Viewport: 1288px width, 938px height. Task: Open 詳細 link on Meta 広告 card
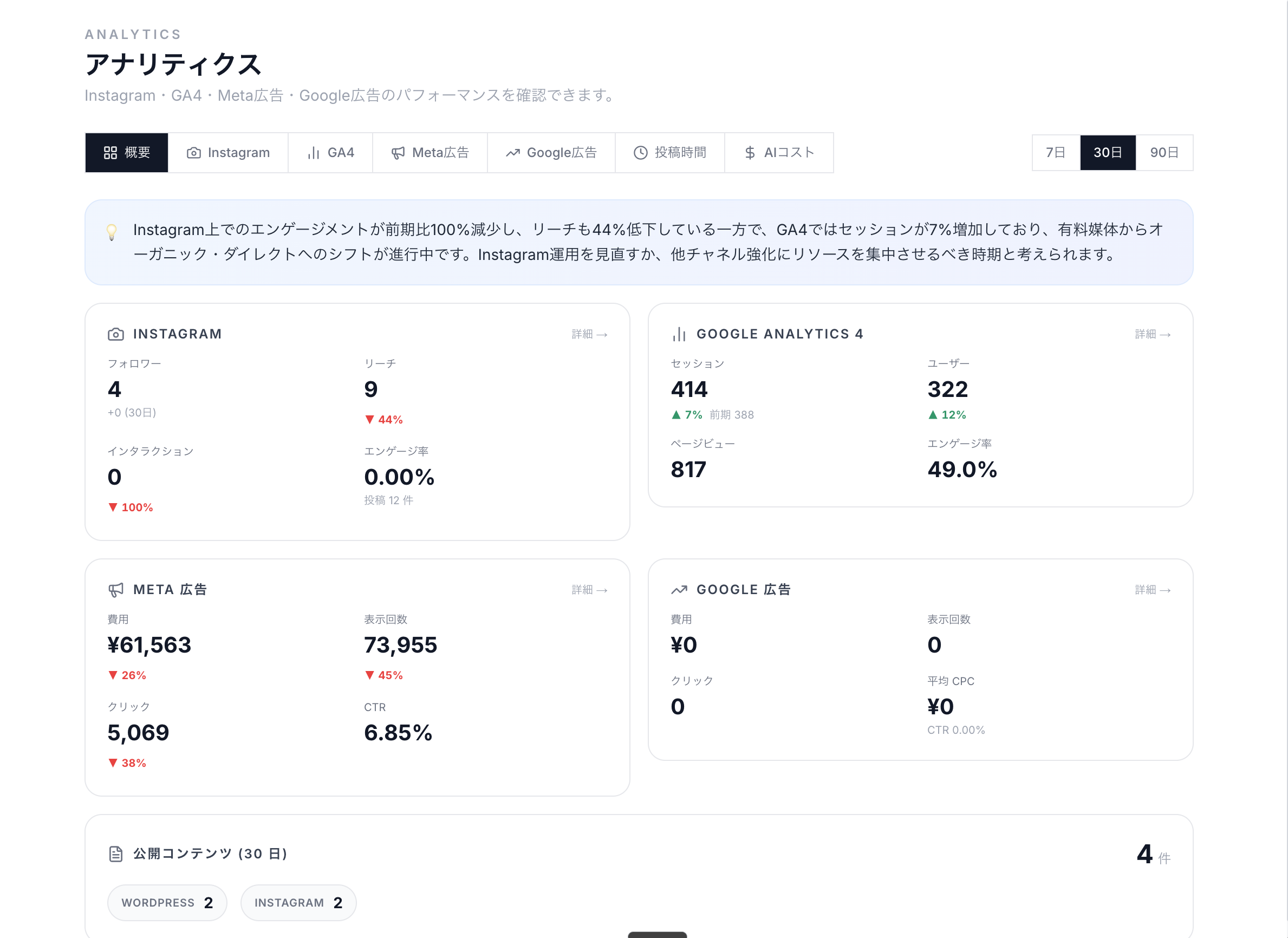click(x=589, y=590)
